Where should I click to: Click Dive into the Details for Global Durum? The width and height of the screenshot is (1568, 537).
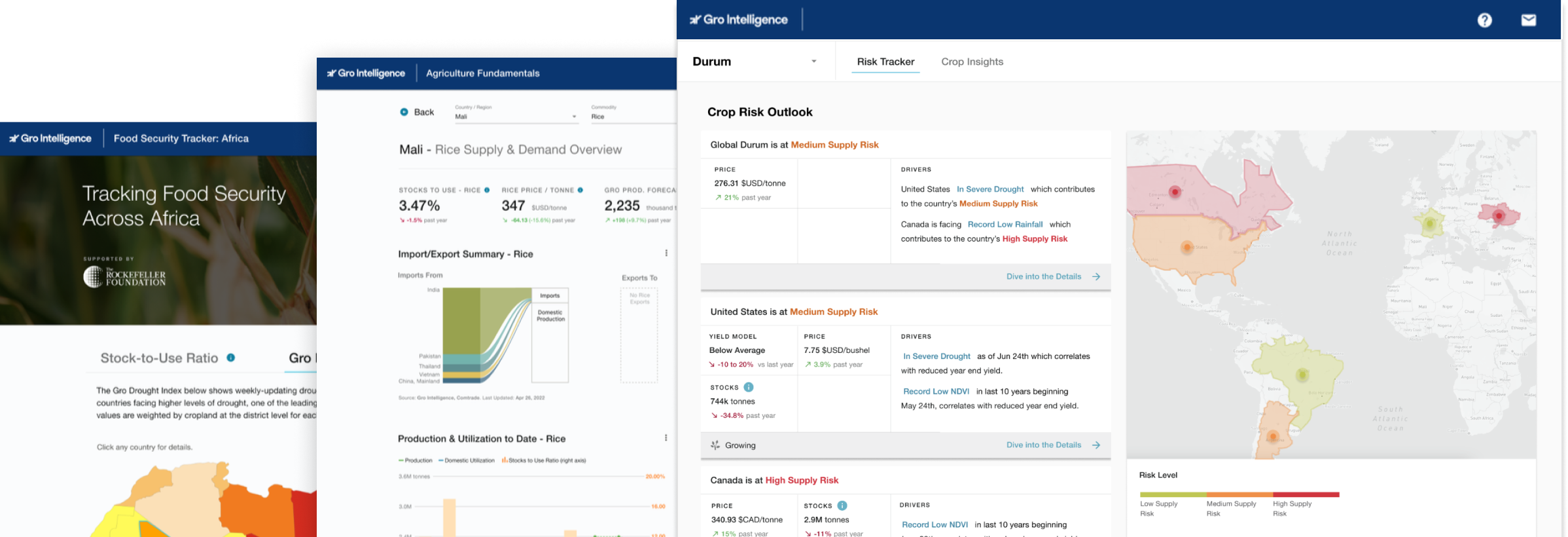[x=1044, y=276]
